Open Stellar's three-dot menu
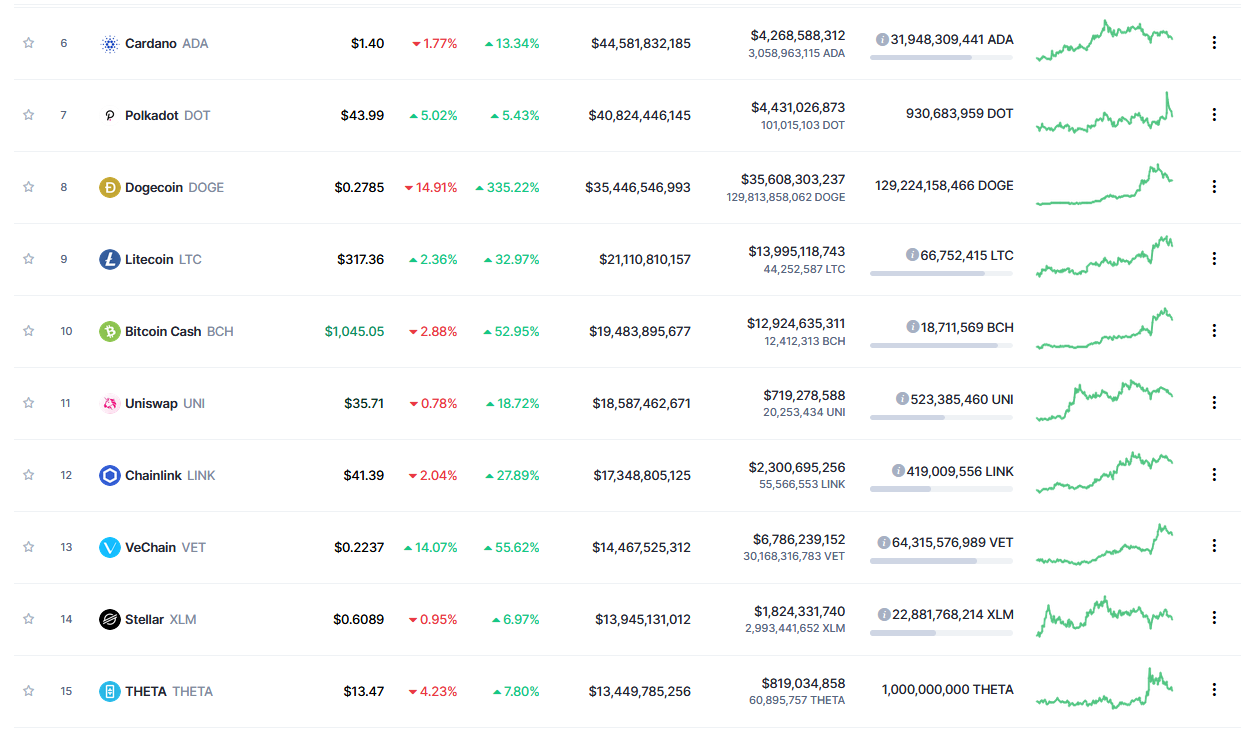The image size is (1243, 730). (1214, 619)
